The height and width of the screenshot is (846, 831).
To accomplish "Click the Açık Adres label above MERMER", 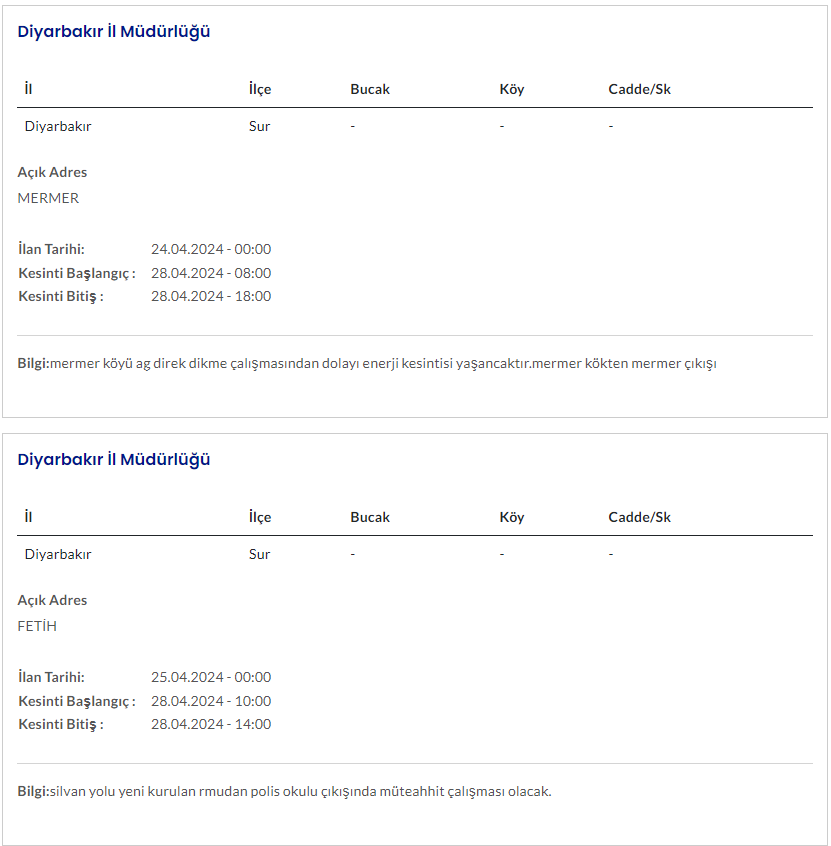I will [52, 172].
